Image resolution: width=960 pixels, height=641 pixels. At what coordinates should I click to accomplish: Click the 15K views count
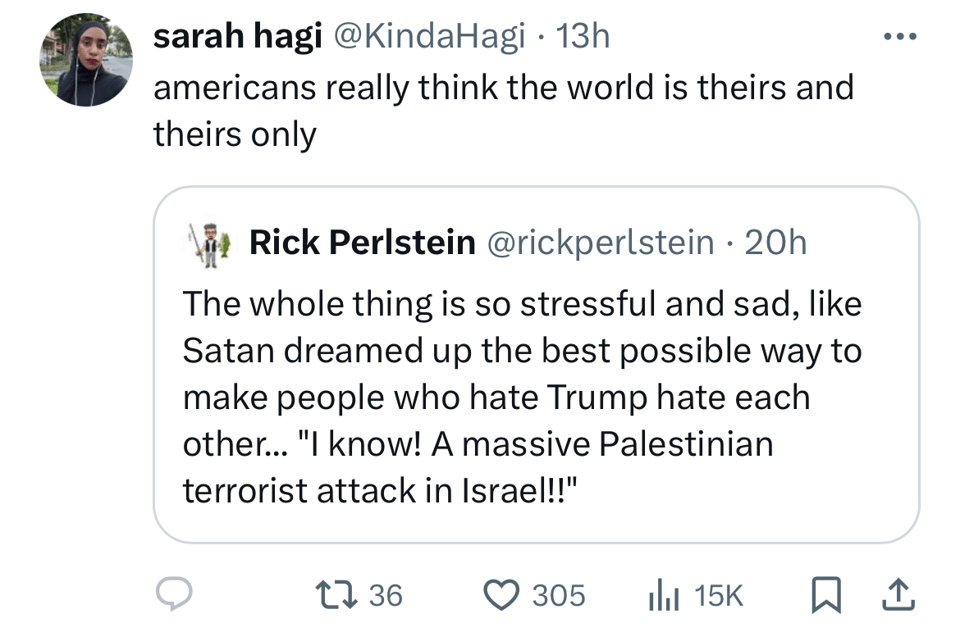click(718, 596)
